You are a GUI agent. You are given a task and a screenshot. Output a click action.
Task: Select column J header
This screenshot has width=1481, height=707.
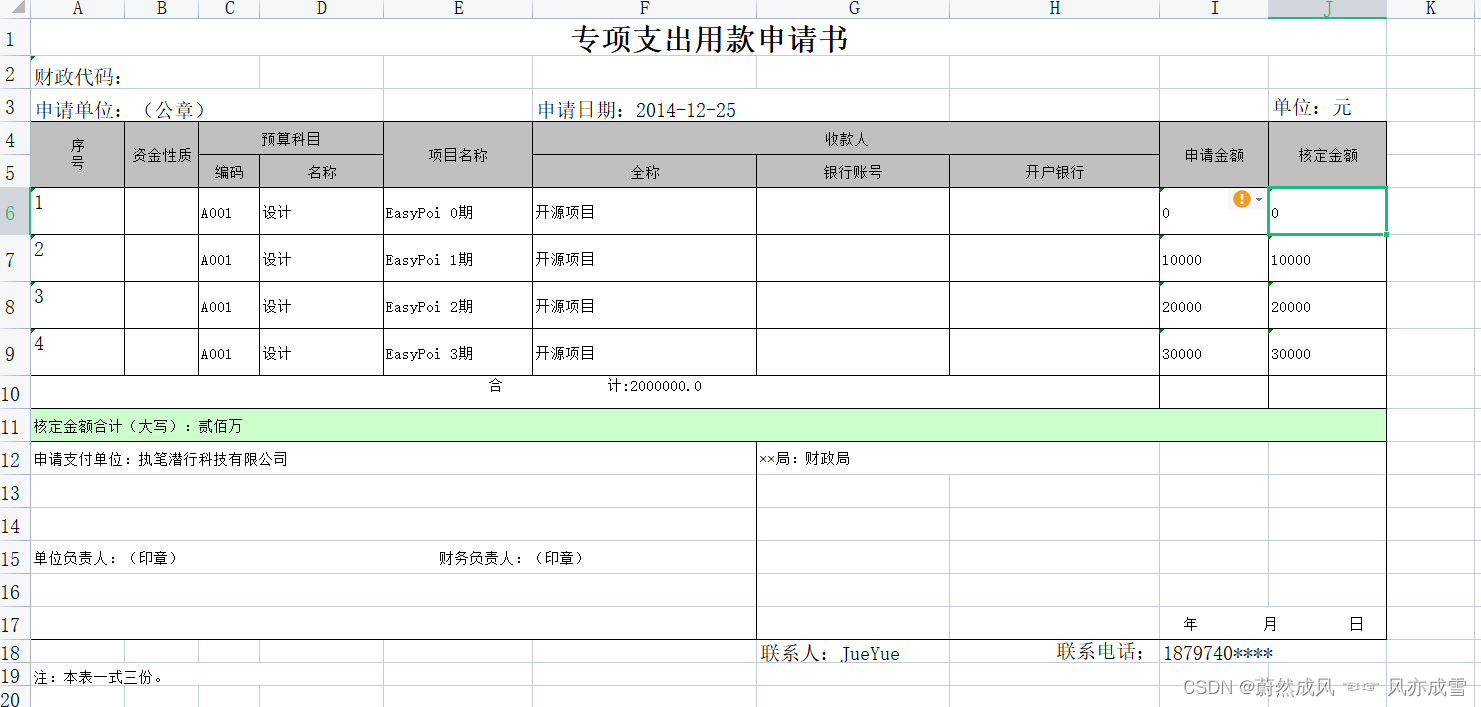[1327, 8]
